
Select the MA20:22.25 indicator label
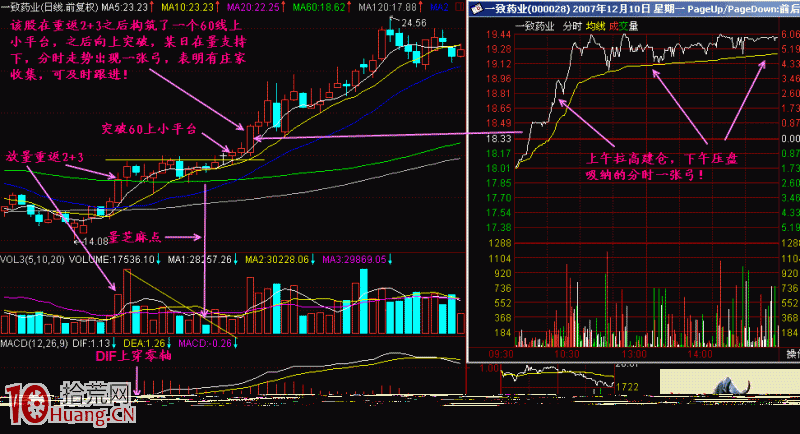(x=254, y=7)
